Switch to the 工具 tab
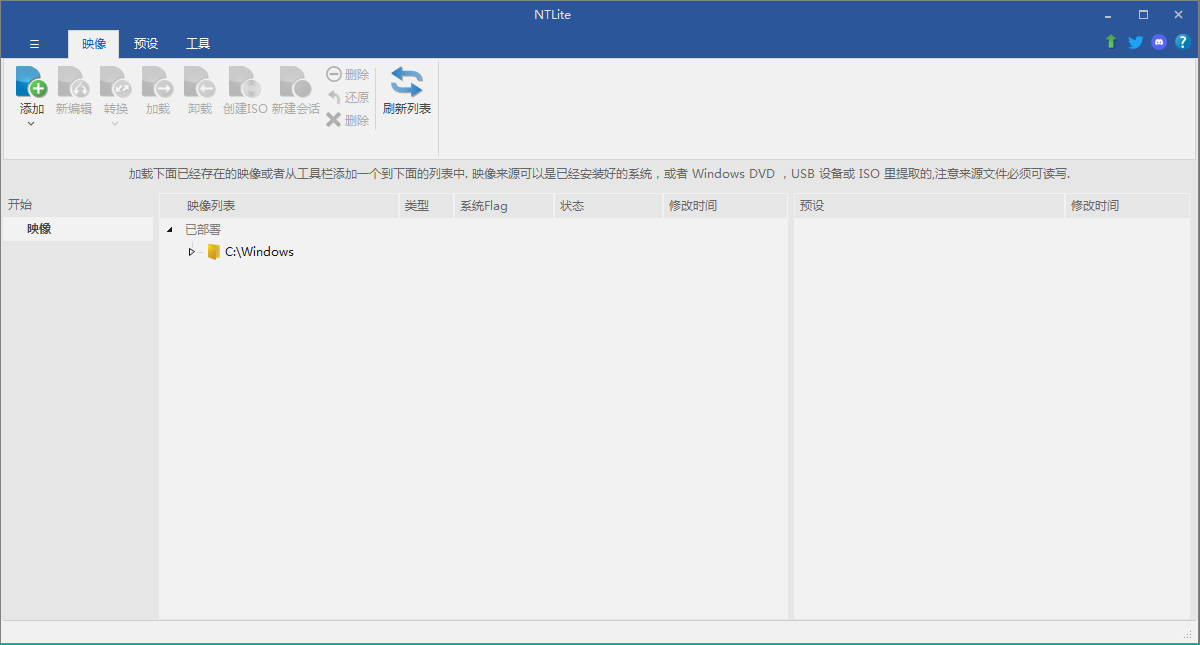This screenshot has height=645, width=1200. coord(198,44)
